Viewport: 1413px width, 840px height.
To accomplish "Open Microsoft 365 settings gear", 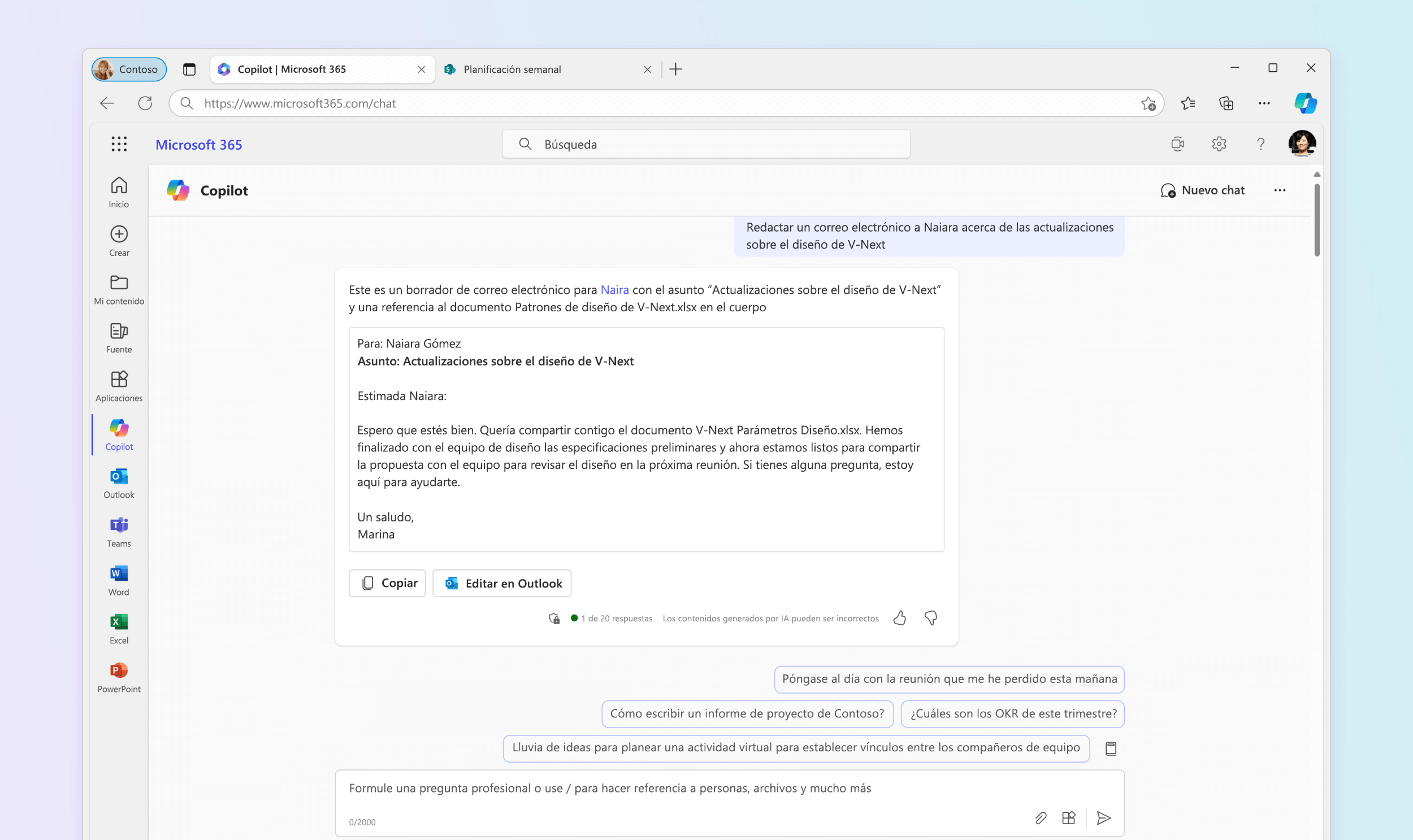I will pyautogui.click(x=1219, y=144).
